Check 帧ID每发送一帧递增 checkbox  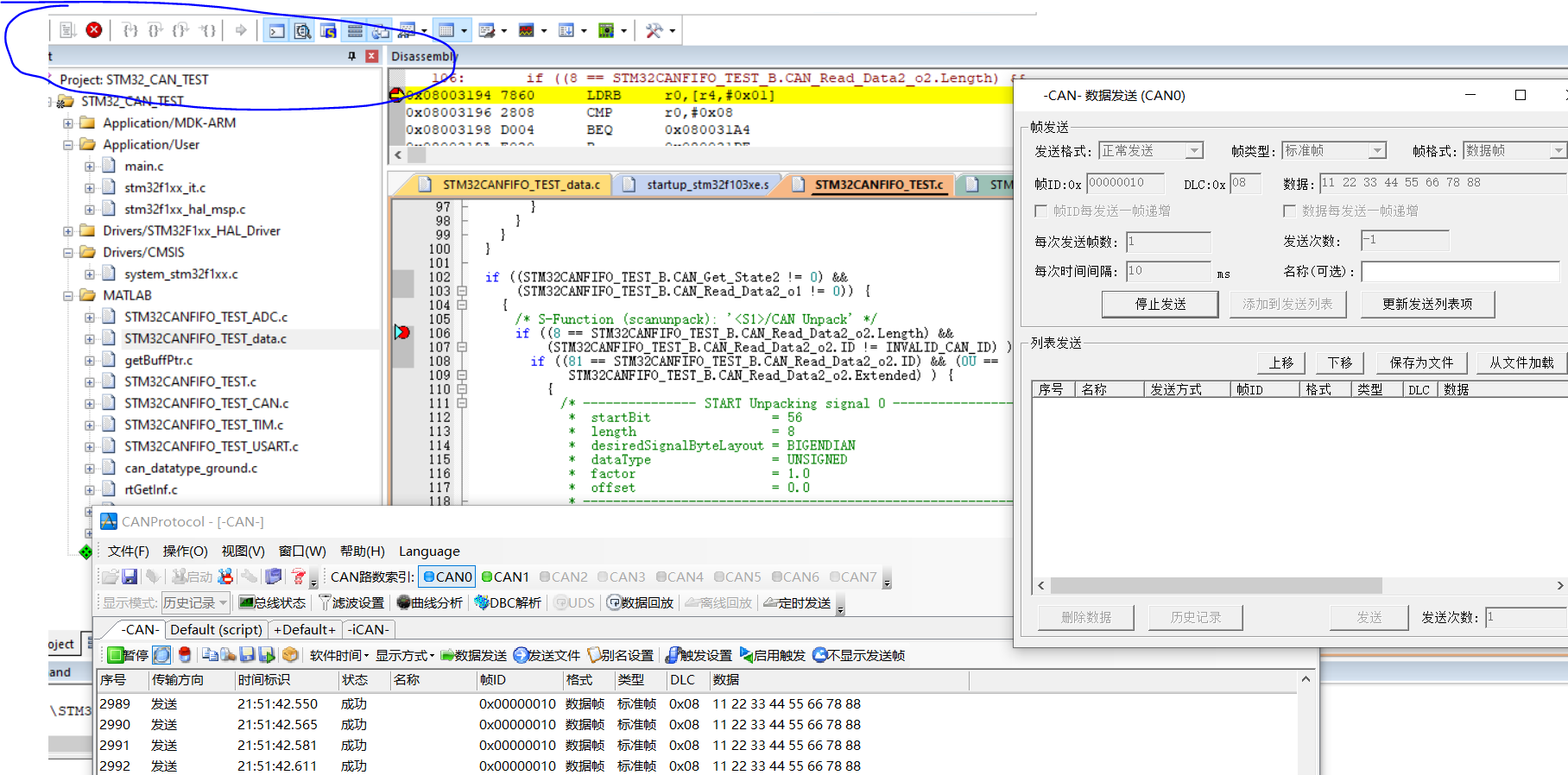coord(1040,211)
